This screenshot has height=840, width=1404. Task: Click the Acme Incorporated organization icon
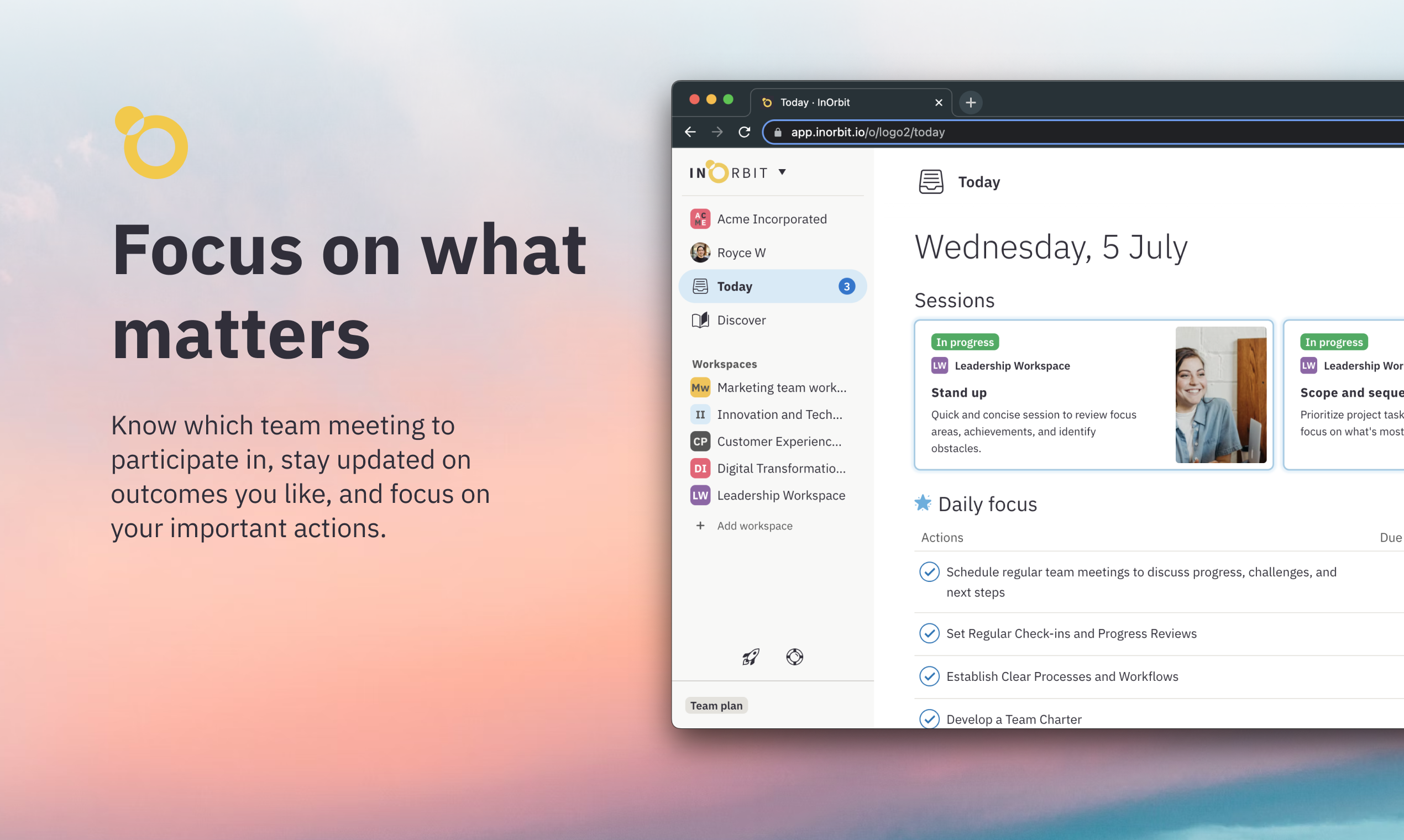tap(700, 218)
